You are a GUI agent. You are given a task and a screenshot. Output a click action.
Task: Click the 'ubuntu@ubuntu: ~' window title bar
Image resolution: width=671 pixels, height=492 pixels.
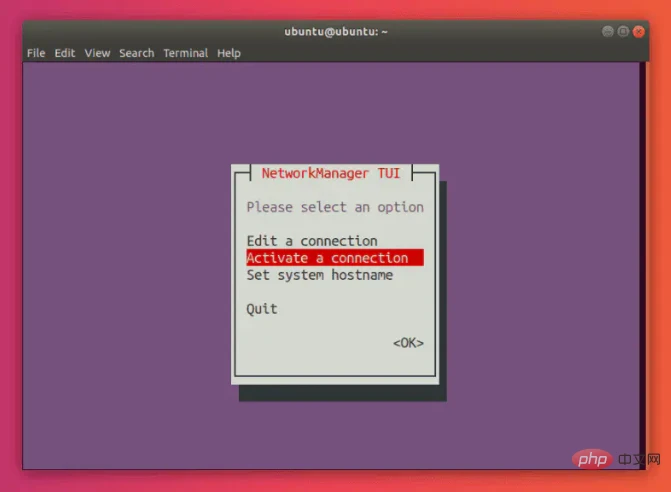(x=335, y=31)
